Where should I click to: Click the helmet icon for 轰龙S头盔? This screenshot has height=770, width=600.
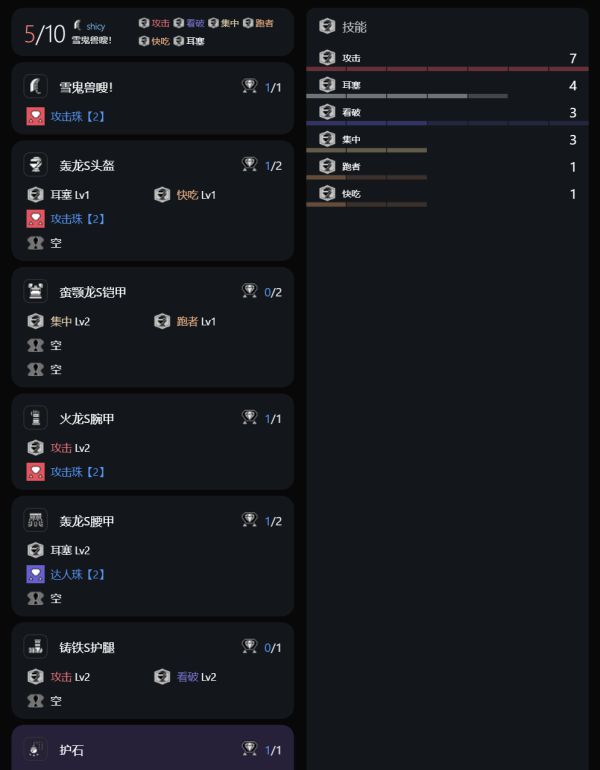pyautogui.click(x=36, y=165)
